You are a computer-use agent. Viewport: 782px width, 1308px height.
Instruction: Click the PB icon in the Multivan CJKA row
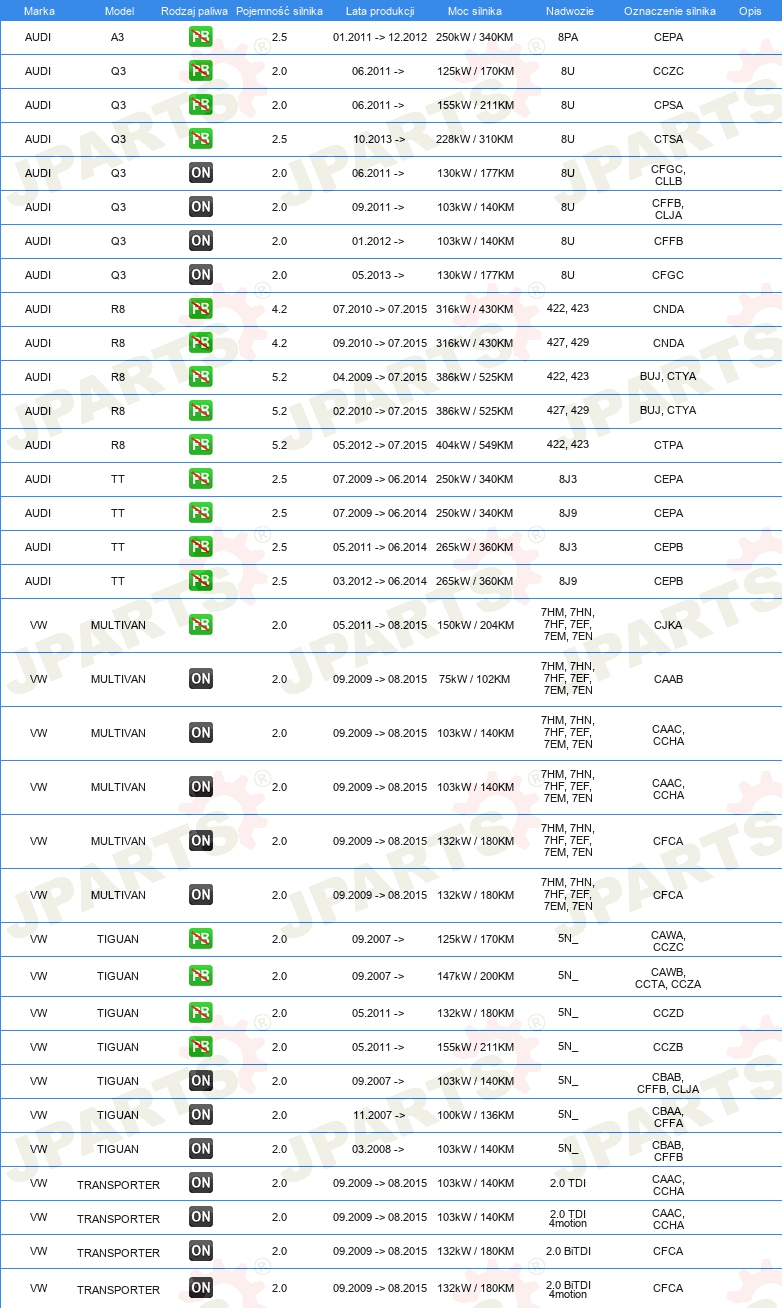click(201, 625)
